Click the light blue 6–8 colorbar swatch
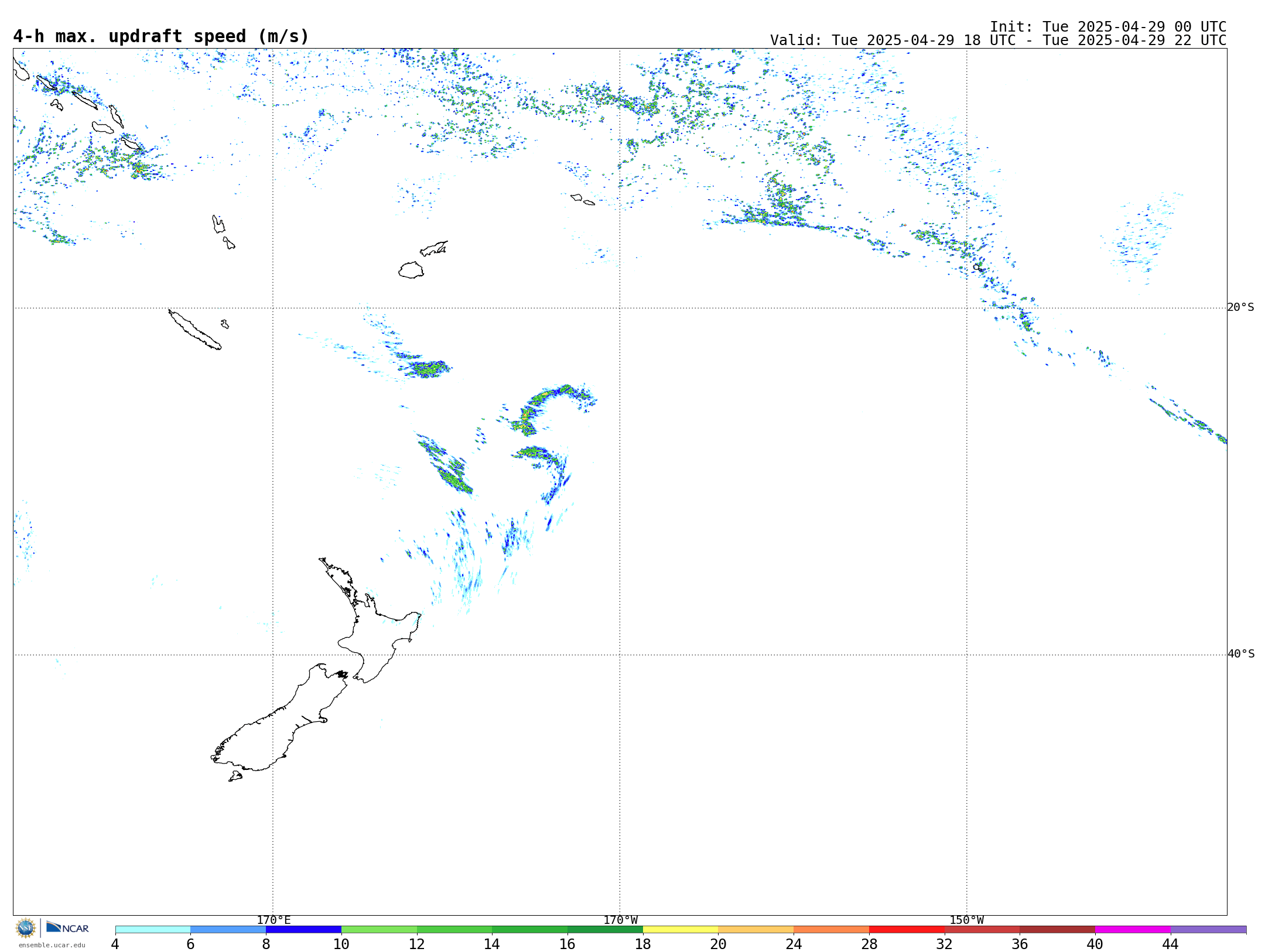The image size is (1265, 952). [x=228, y=930]
